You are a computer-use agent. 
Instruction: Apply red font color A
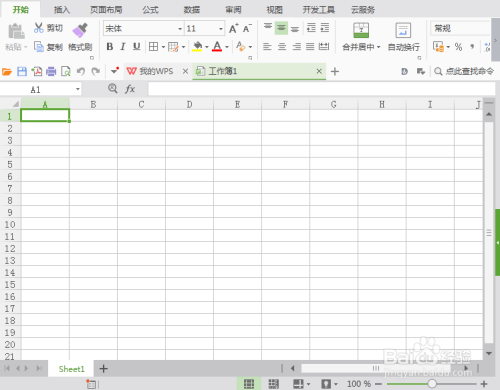click(x=217, y=46)
